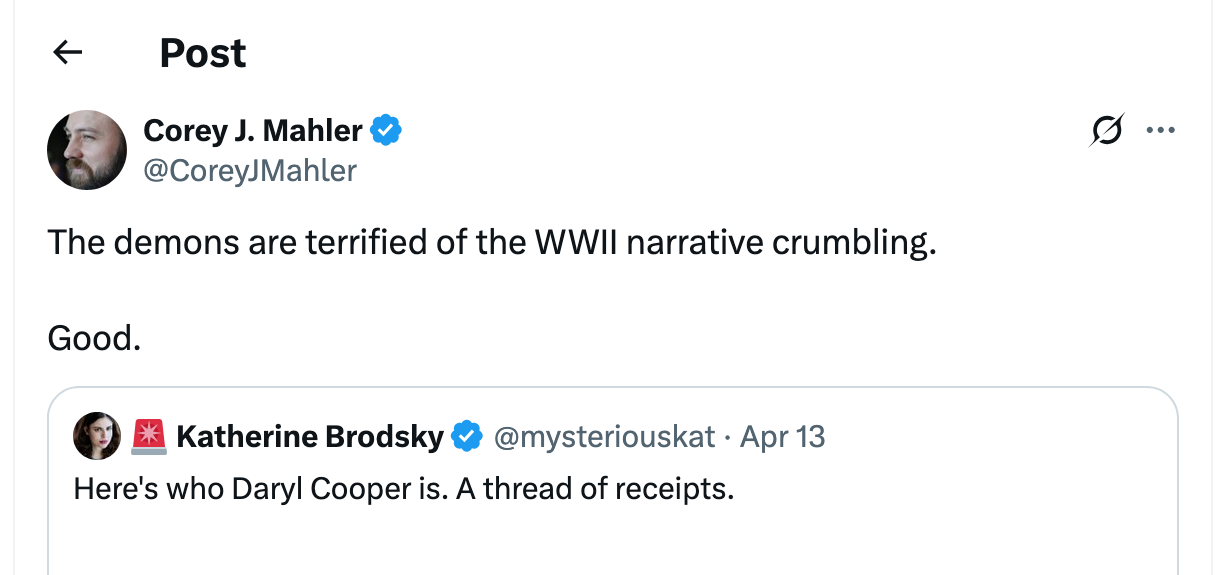This screenshot has height=575, width=1230.
Task: Click the red siren emoji icon
Action: (x=147, y=436)
